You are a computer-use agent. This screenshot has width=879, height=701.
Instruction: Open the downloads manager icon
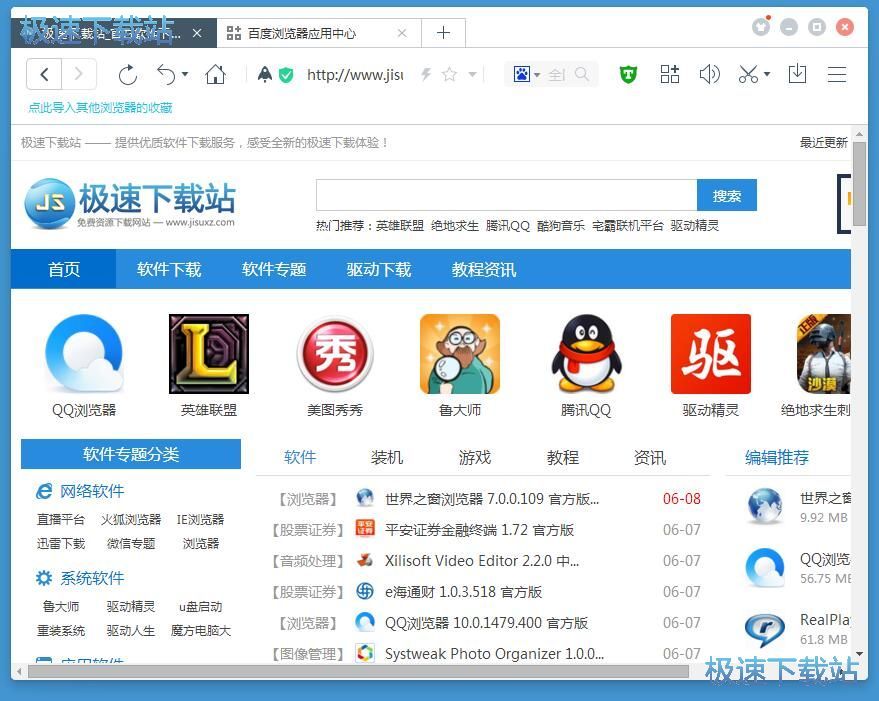[x=797, y=74]
